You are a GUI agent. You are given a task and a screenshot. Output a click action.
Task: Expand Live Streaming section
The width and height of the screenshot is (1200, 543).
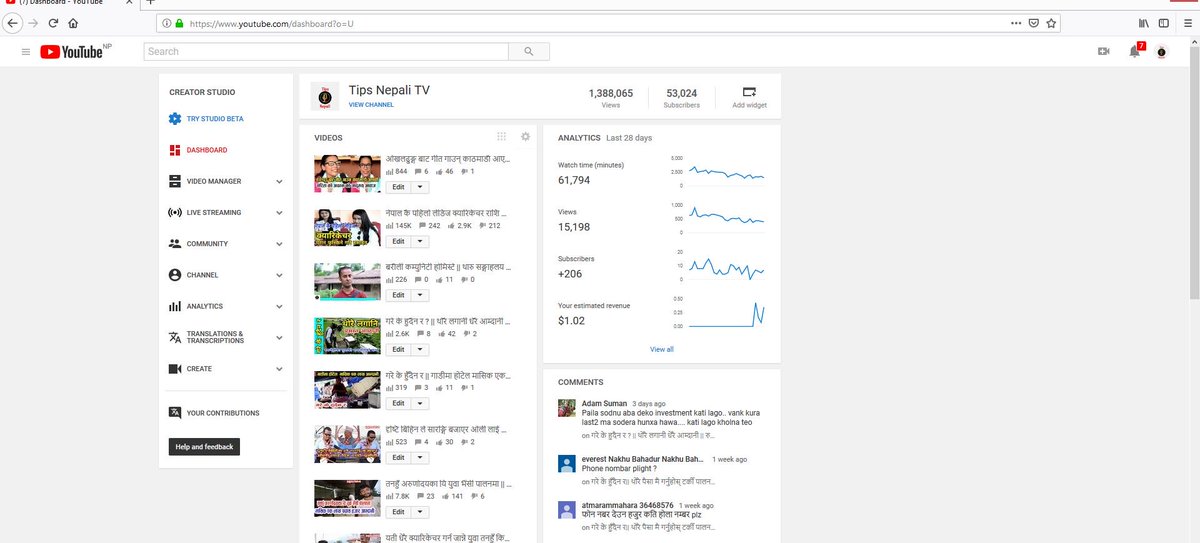pyautogui.click(x=279, y=213)
